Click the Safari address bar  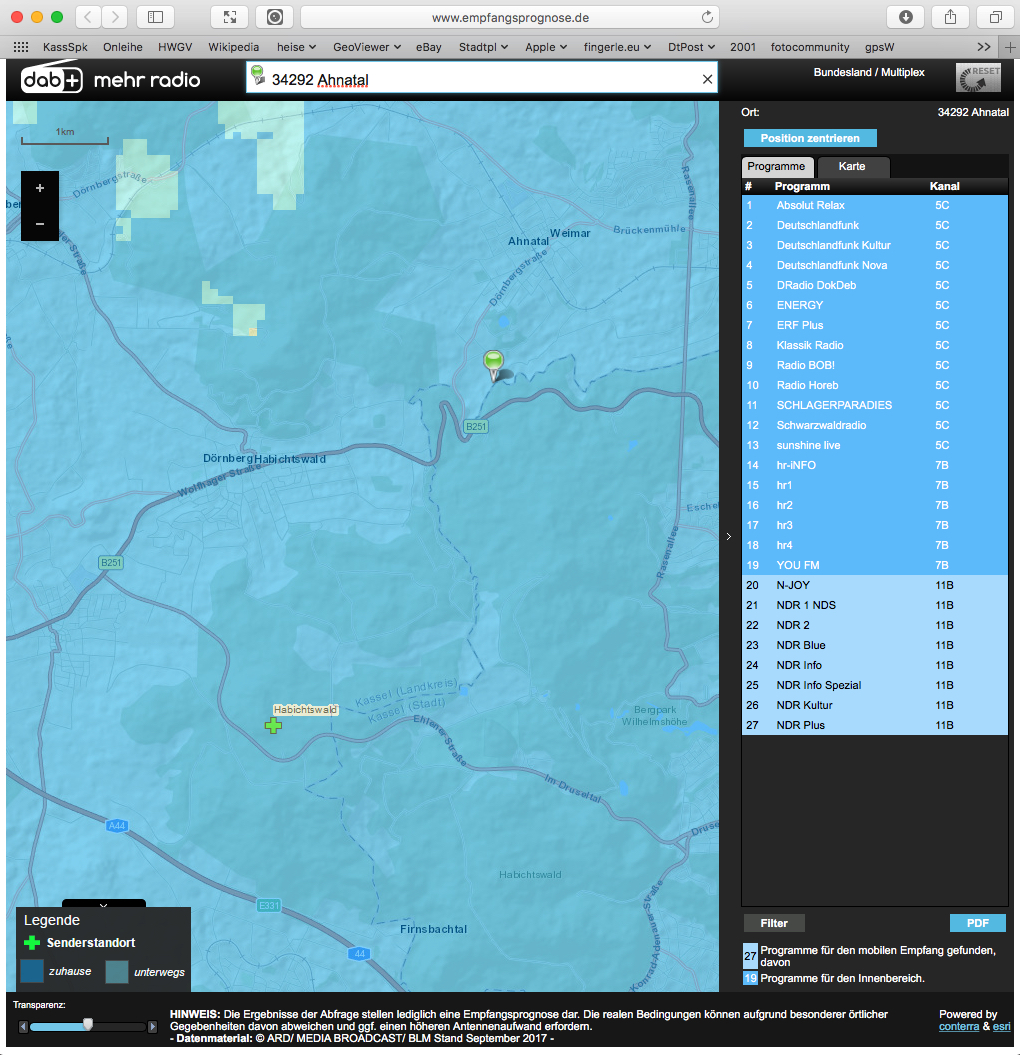click(510, 17)
